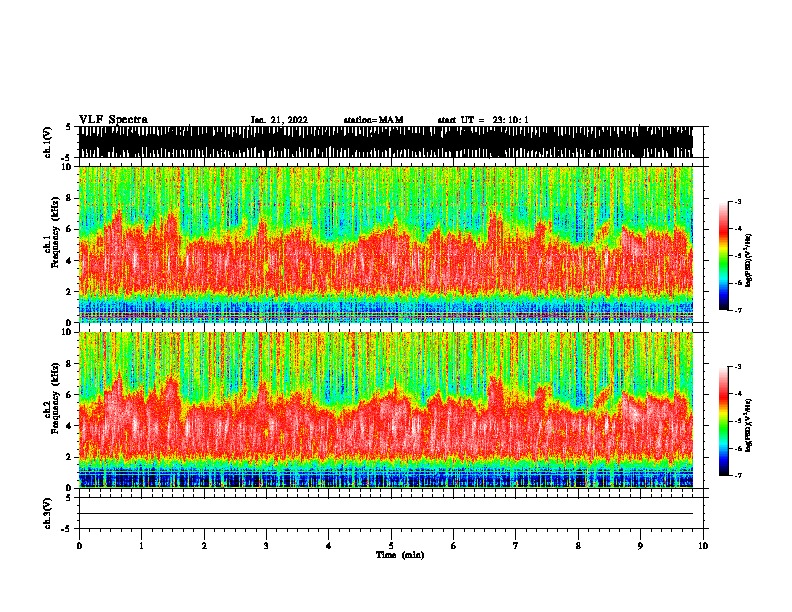Viewport: 792px width, 612px height.
Task: Click '-5' label on ch.2 color bar
Action: click(738, 421)
